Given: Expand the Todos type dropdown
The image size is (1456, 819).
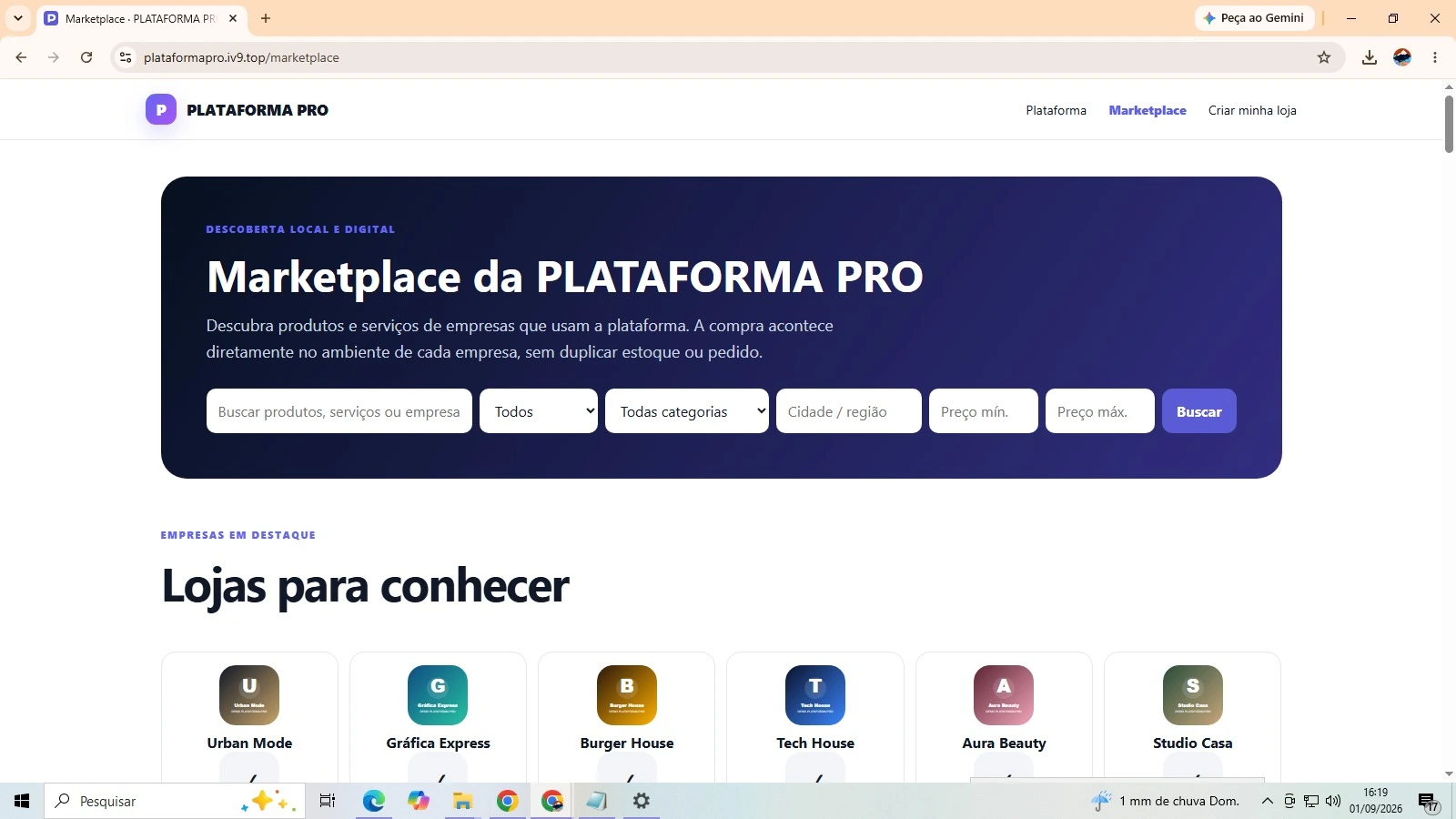Looking at the screenshot, I should coord(539,411).
